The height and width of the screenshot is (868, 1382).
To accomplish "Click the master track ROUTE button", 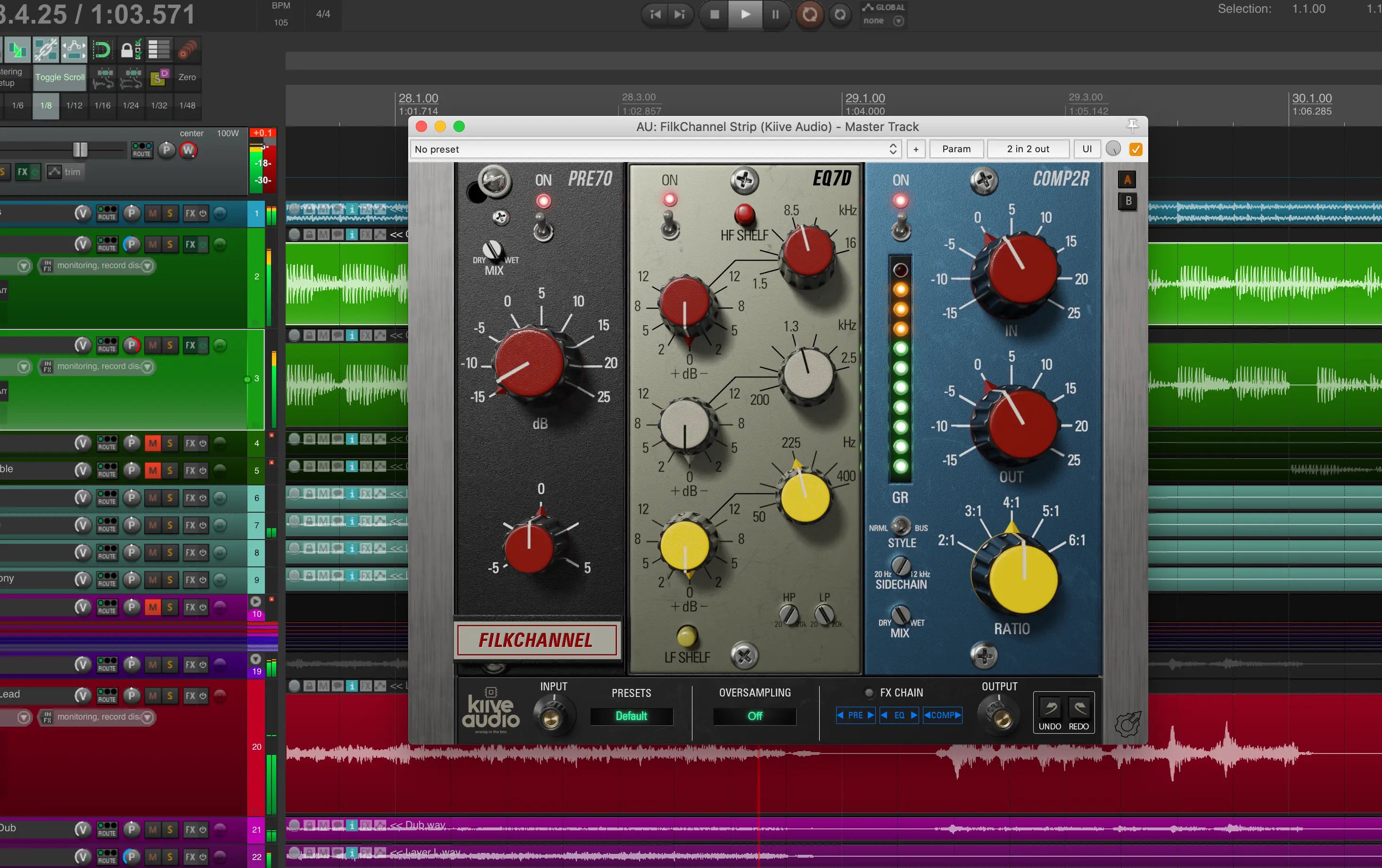I will click(x=142, y=150).
